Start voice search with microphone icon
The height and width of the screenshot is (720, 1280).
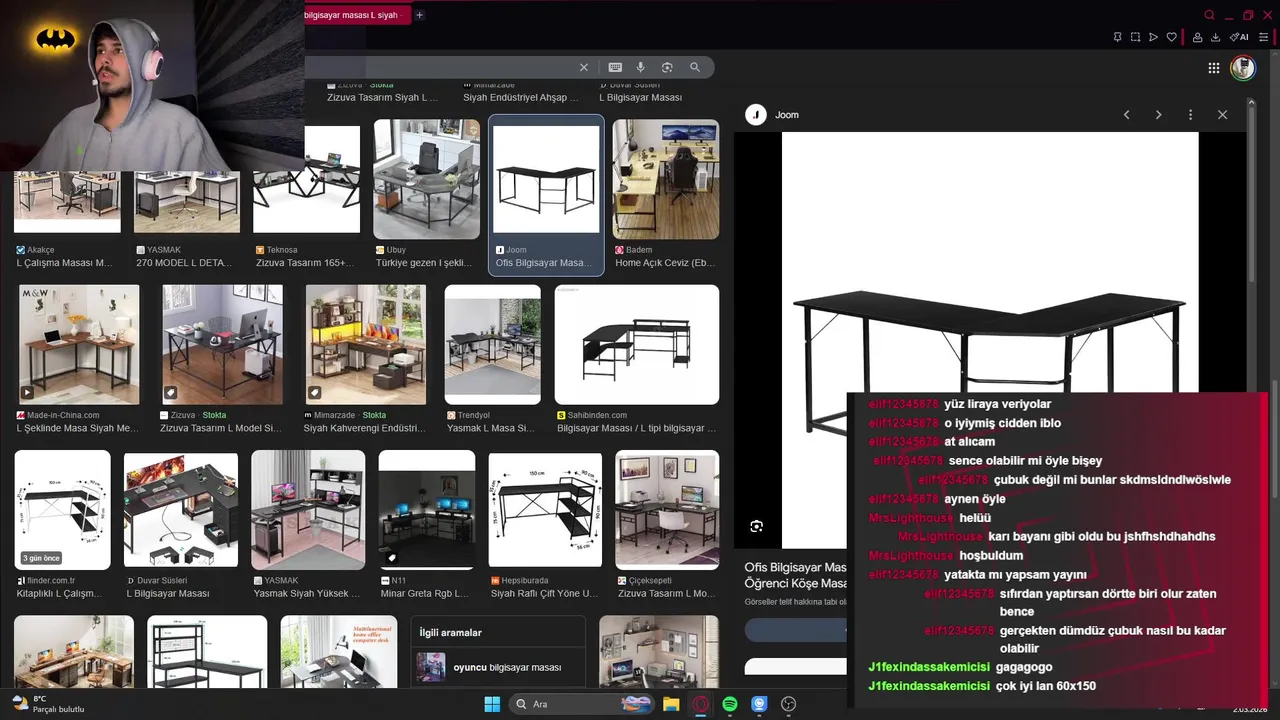click(x=641, y=67)
